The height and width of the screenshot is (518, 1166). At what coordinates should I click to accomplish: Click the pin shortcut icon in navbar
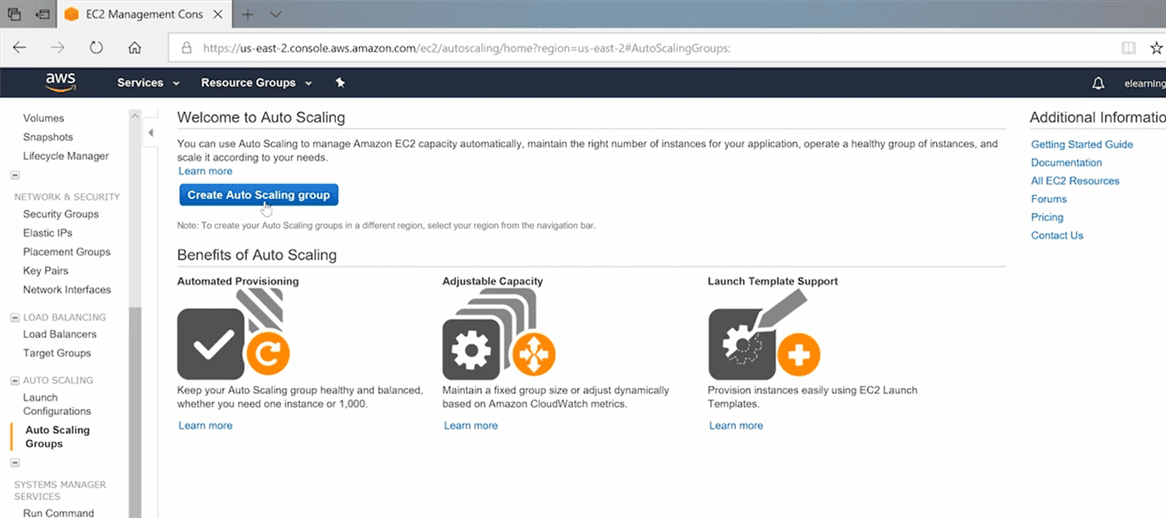pyautogui.click(x=340, y=83)
